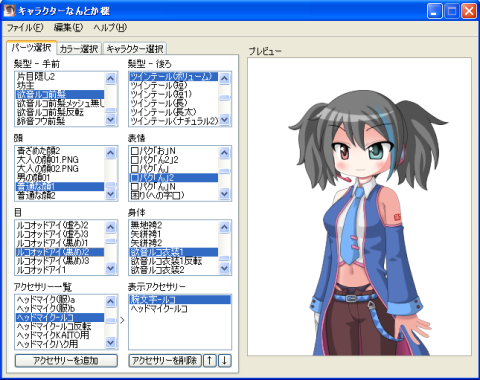Select ルコオッドアイ(虚ろ)2 eye item

(x=60, y=225)
